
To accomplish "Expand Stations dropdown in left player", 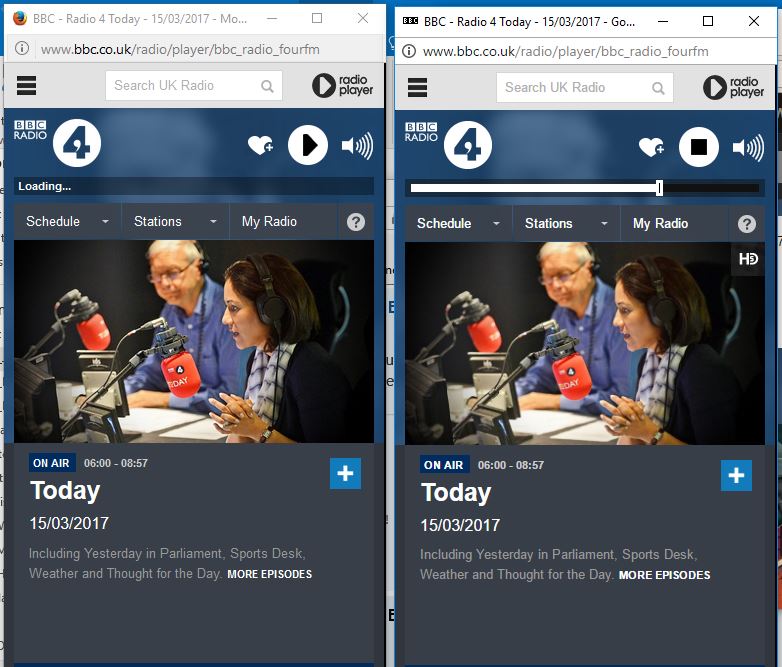I will coord(175,222).
